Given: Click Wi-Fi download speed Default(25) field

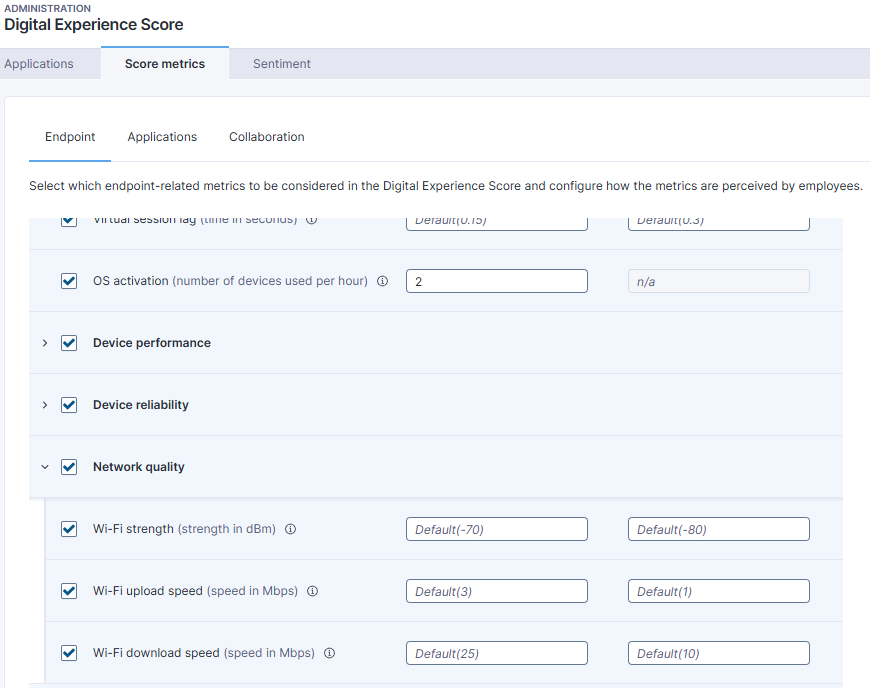Looking at the screenshot, I should [x=496, y=654].
